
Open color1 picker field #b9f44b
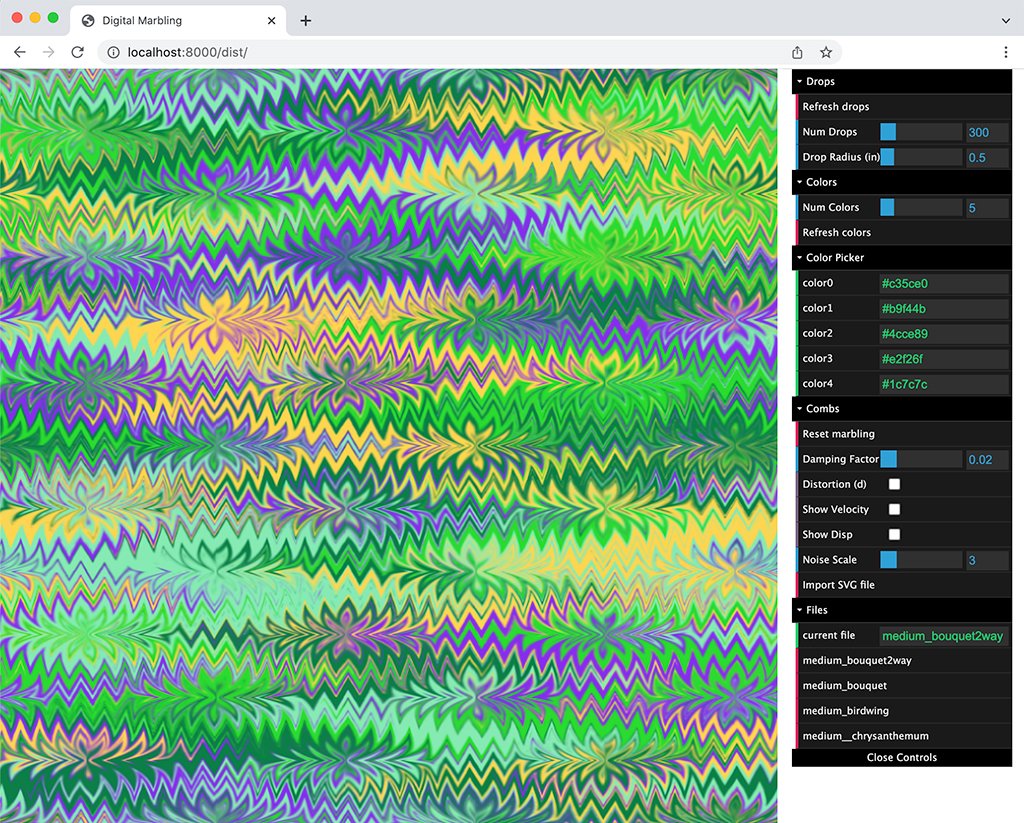(944, 308)
